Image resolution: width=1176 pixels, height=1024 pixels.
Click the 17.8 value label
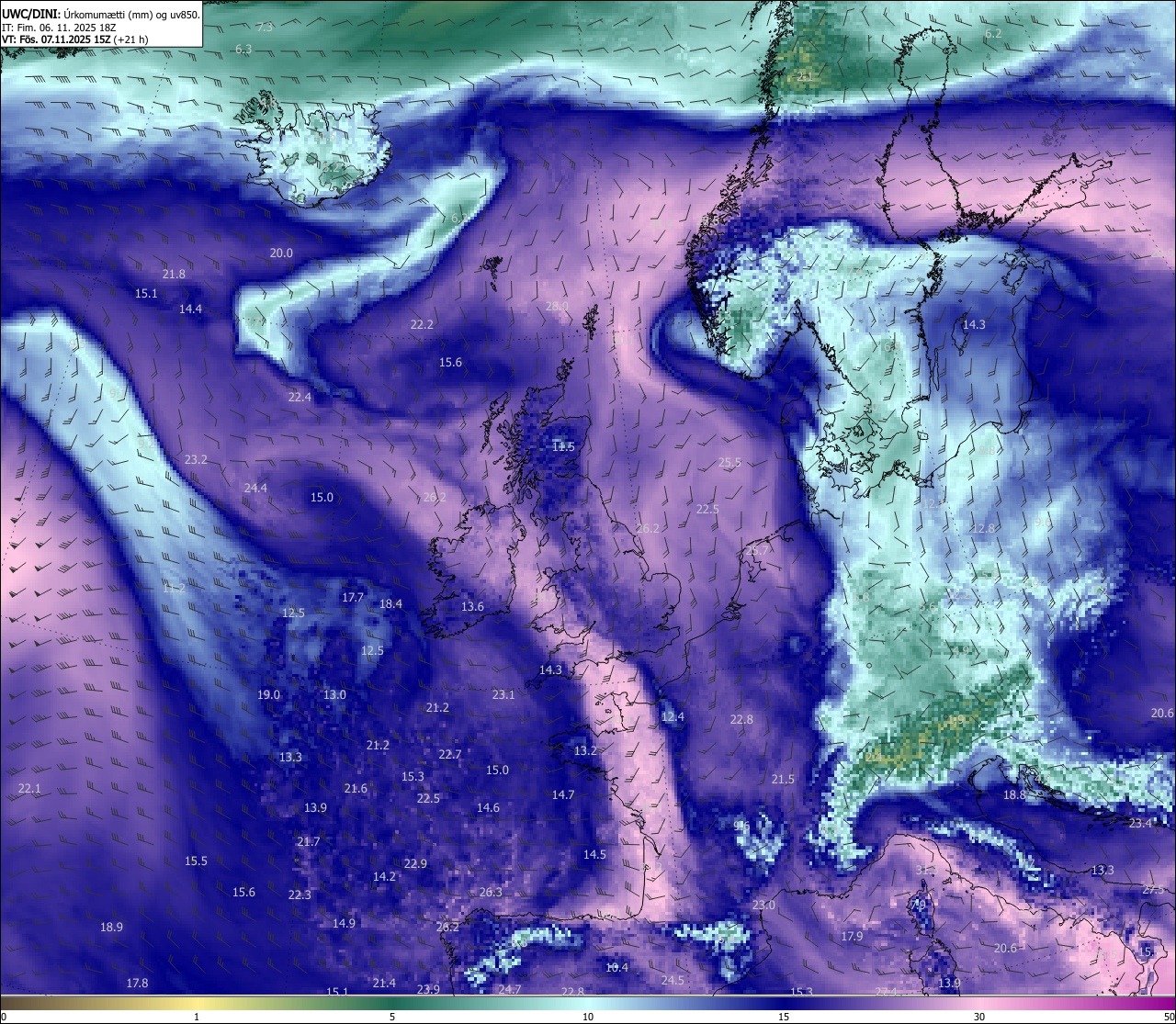coord(137,983)
